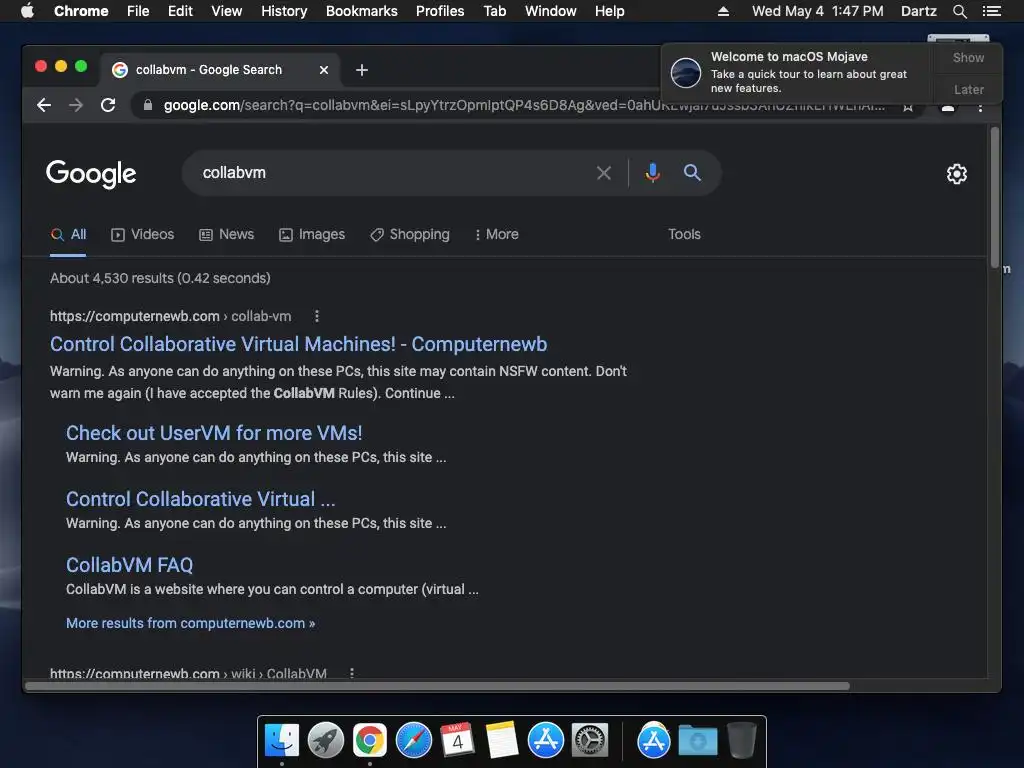Image resolution: width=1024 pixels, height=768 pixels.
Task: Reload the page with the refresh icon
Action: pos(108,105)
